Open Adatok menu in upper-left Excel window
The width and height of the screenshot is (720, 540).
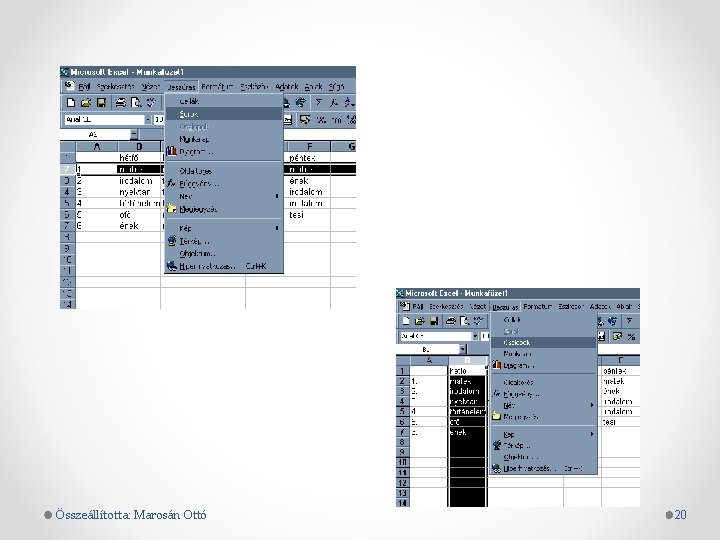pos(287,86)
